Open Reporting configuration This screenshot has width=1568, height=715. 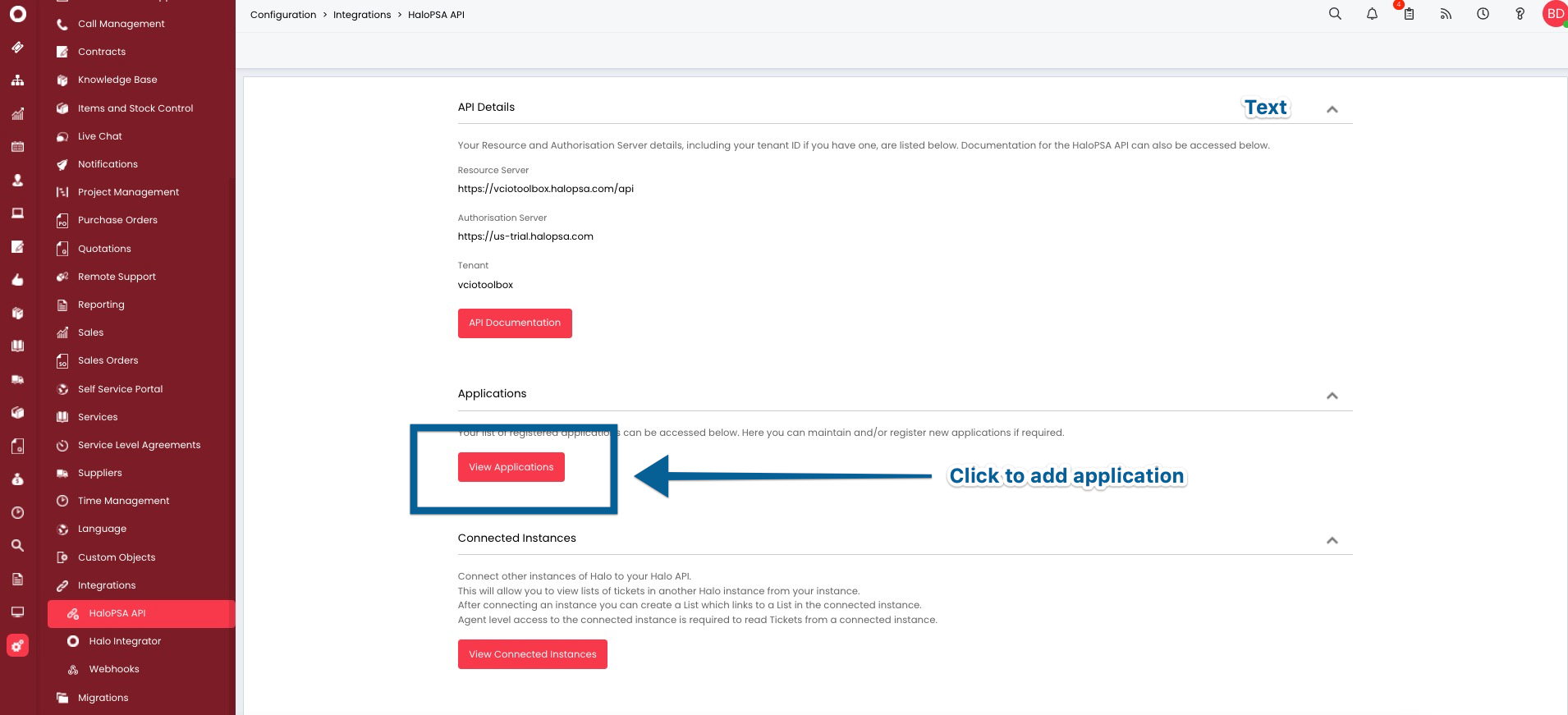tap(101, 305)
